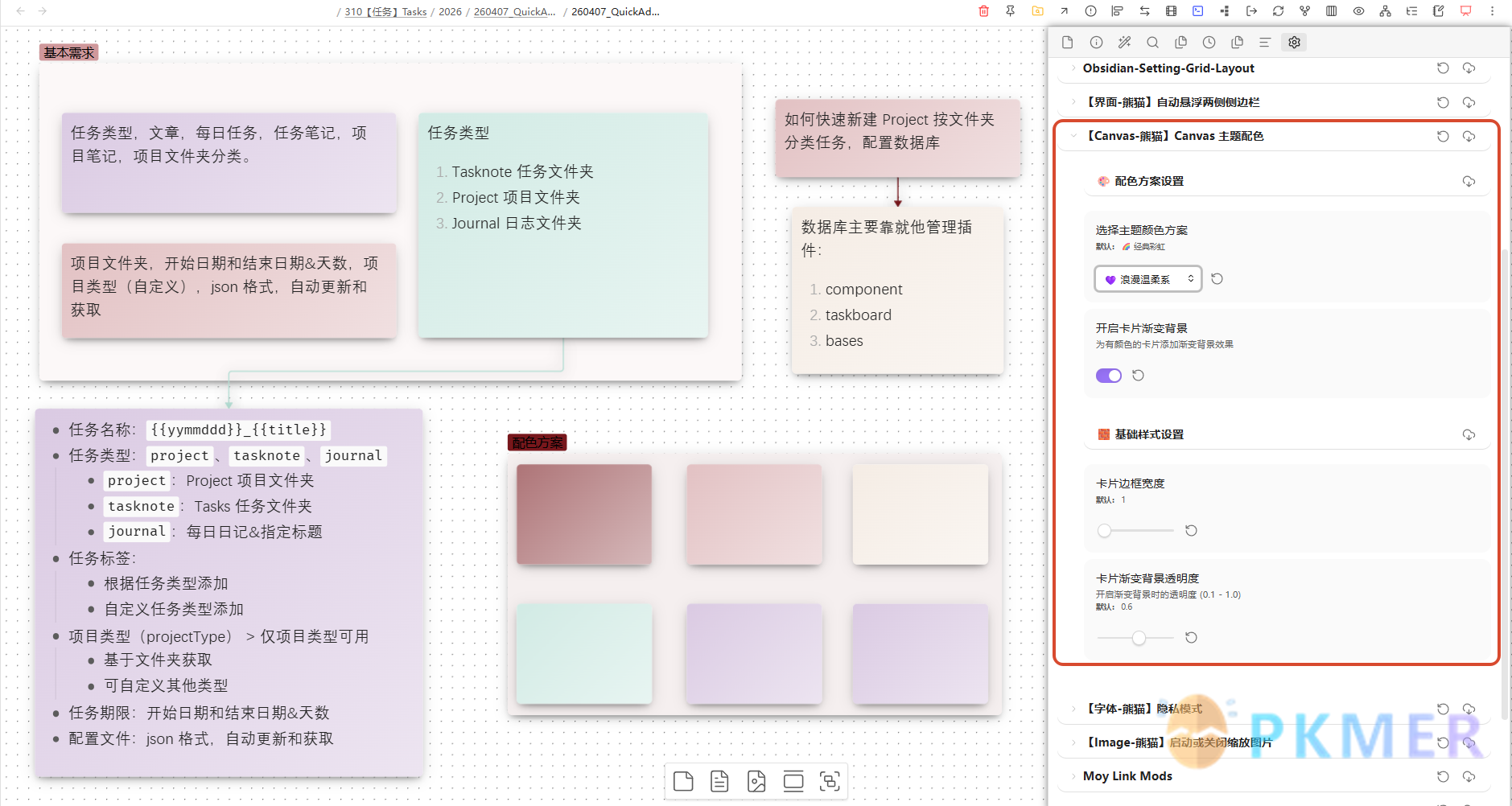Expand the Obsidian-Setting-Grid-Layout section
The image size is (1512, 806).
[x=1073, y=68]
